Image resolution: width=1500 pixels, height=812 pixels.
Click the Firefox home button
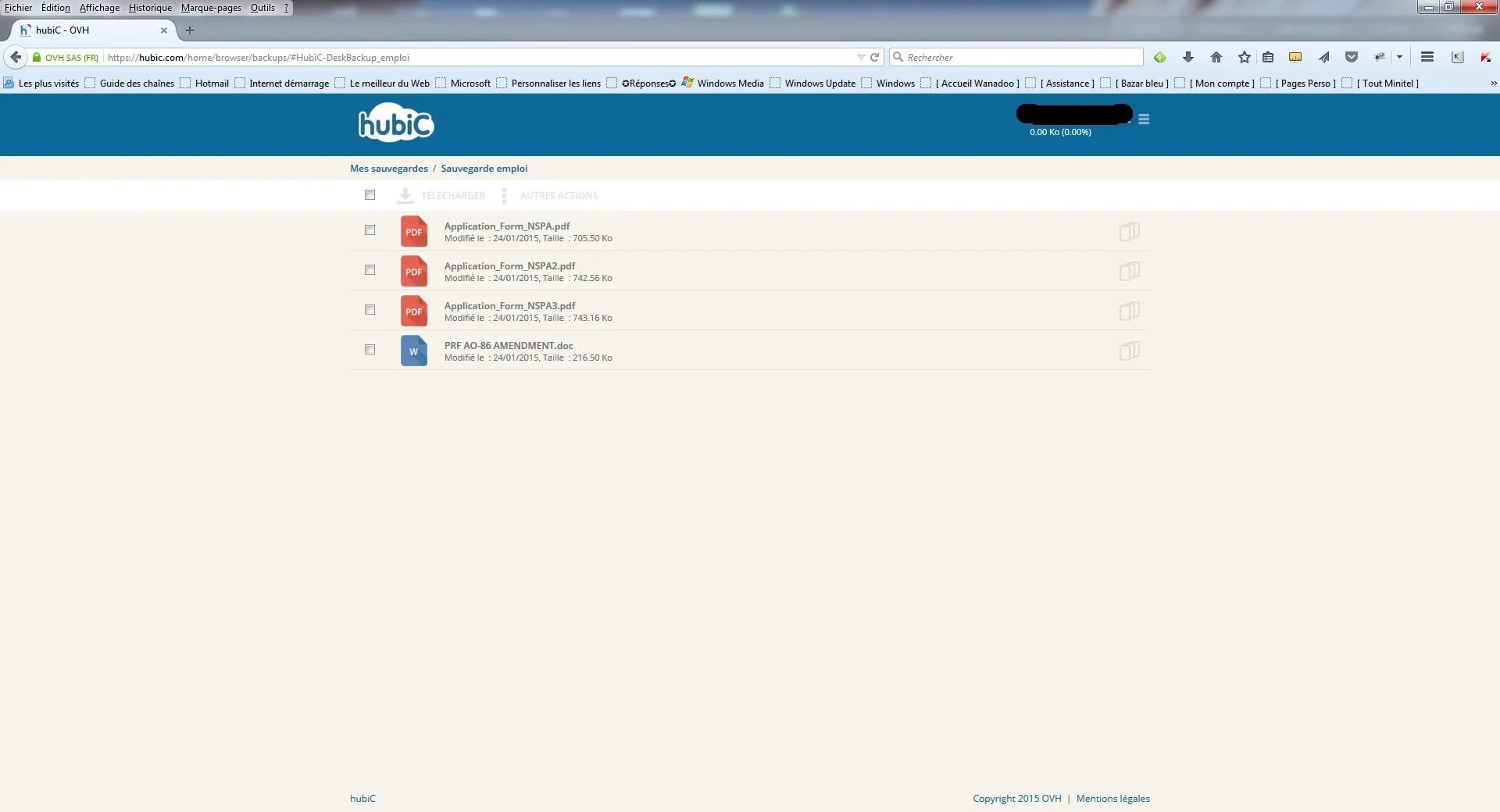pos(1216,57)
